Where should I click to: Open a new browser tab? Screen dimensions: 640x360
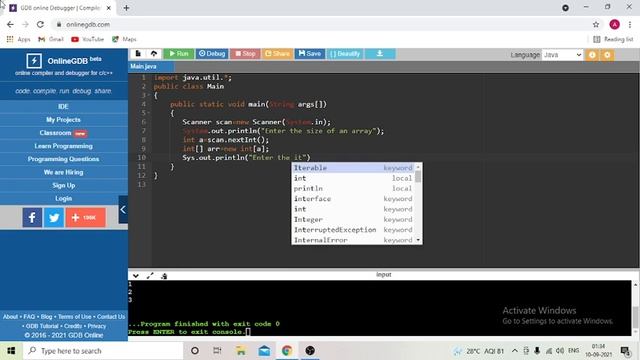pyautogui.click(x=126, y=8)
